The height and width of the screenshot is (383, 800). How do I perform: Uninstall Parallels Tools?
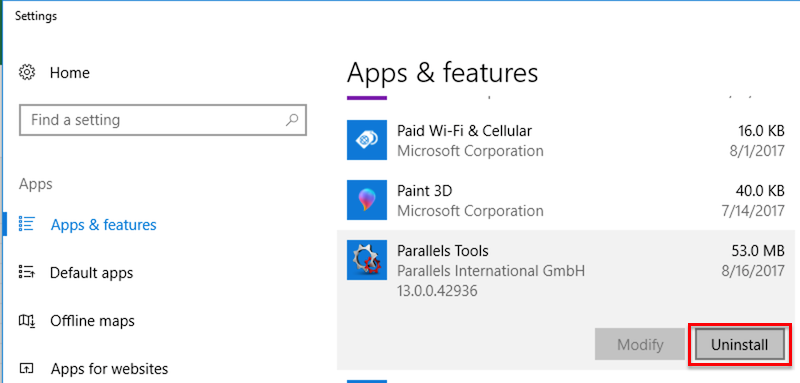[739, 345]
